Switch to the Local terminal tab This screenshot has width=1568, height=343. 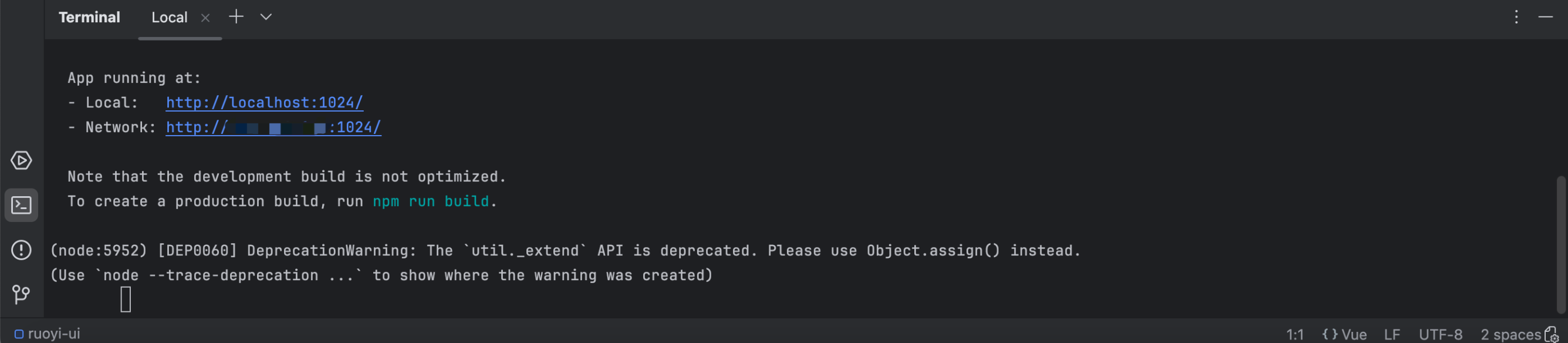click(169, 18)
